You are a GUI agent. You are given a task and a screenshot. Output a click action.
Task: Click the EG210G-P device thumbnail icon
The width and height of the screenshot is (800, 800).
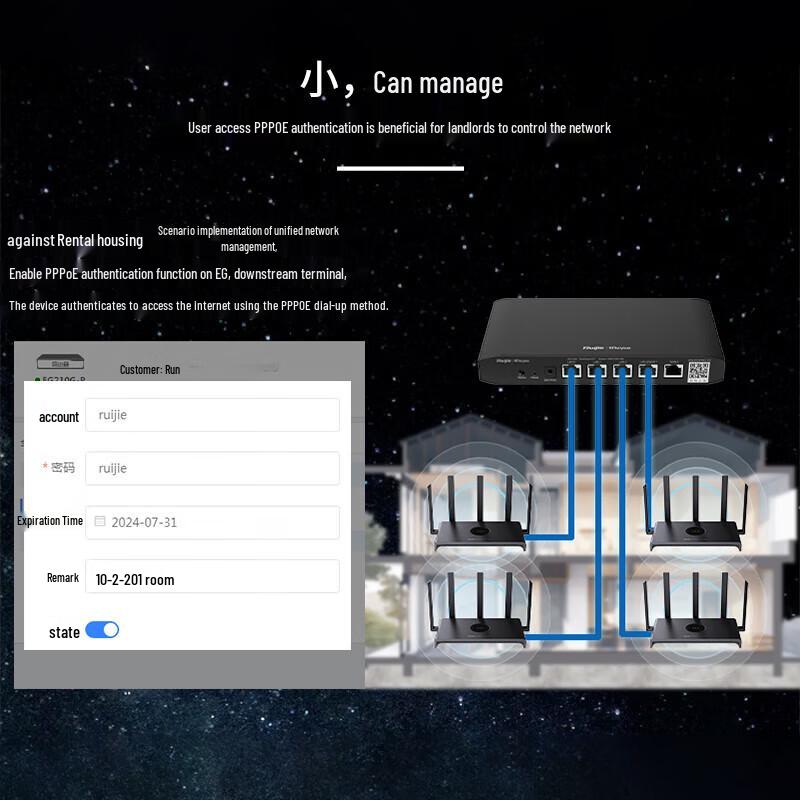61,361
